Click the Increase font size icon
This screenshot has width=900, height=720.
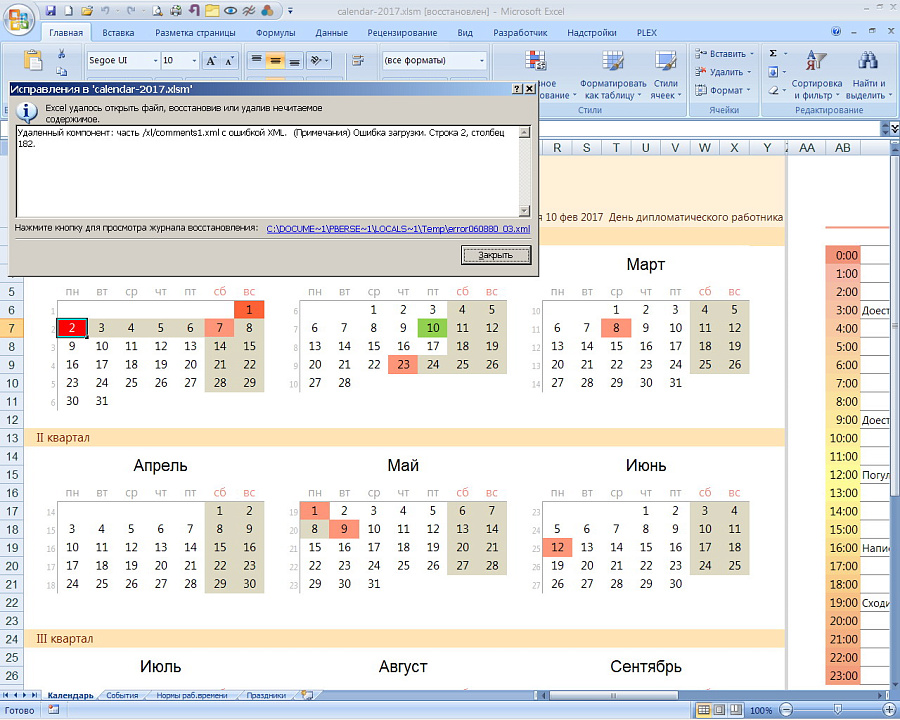click(211, 61)
